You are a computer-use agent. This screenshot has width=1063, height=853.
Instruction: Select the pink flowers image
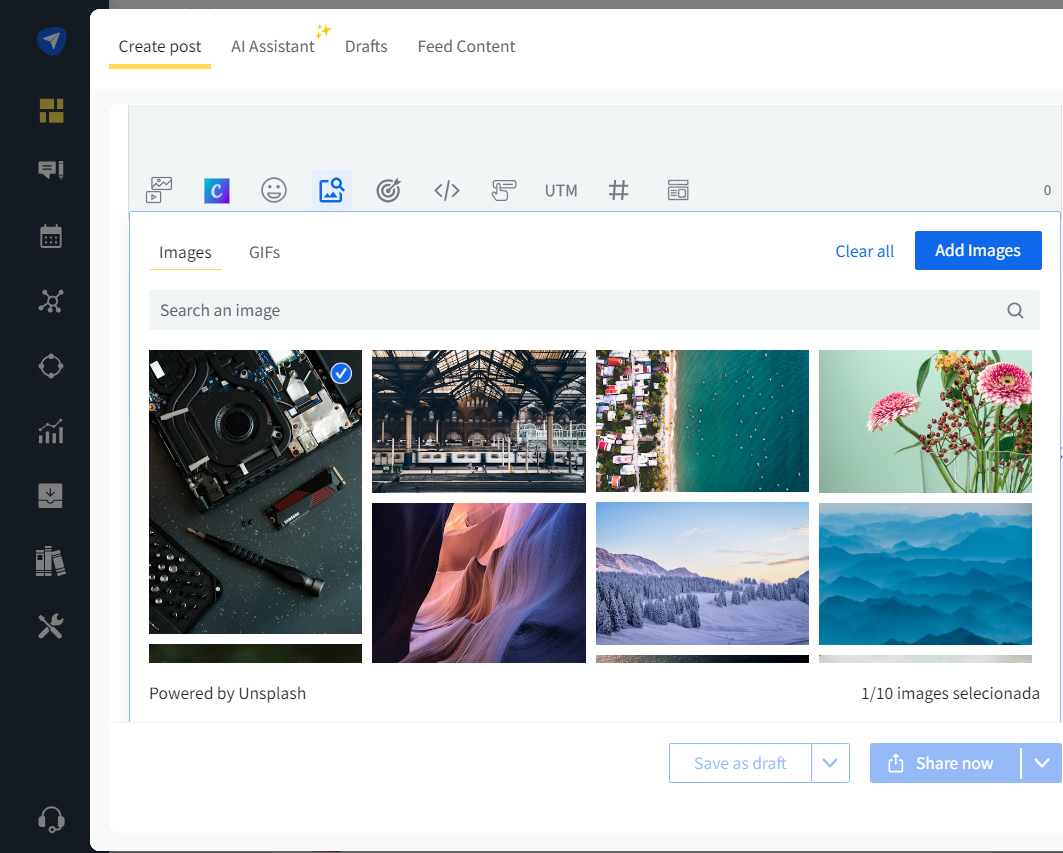pyautogui.click(x=925, y=421)
